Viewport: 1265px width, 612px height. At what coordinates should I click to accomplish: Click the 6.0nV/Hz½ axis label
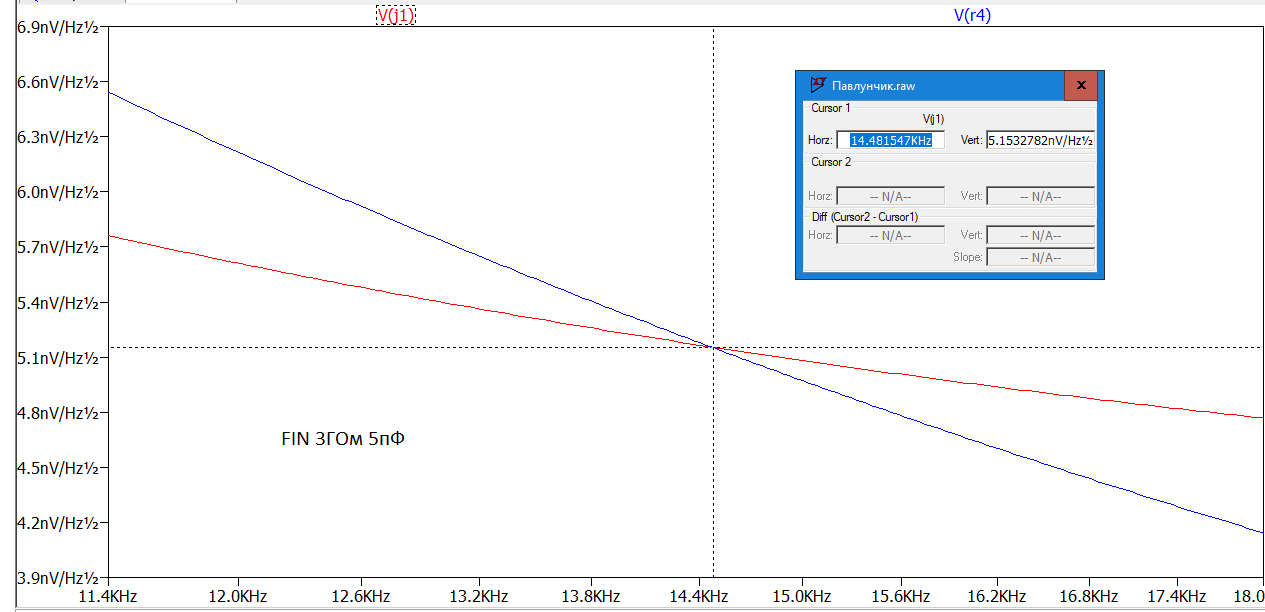[58, 192]
